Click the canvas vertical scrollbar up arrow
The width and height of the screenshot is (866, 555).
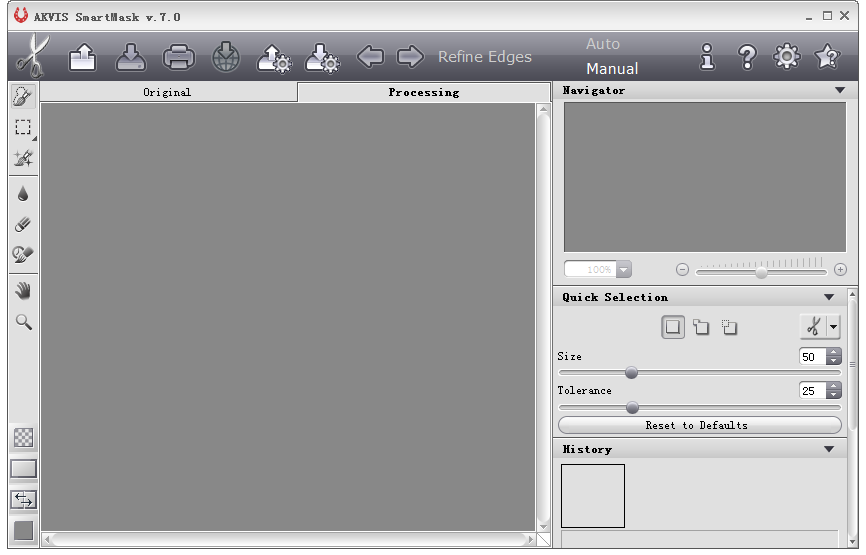(x=543, y=109)
